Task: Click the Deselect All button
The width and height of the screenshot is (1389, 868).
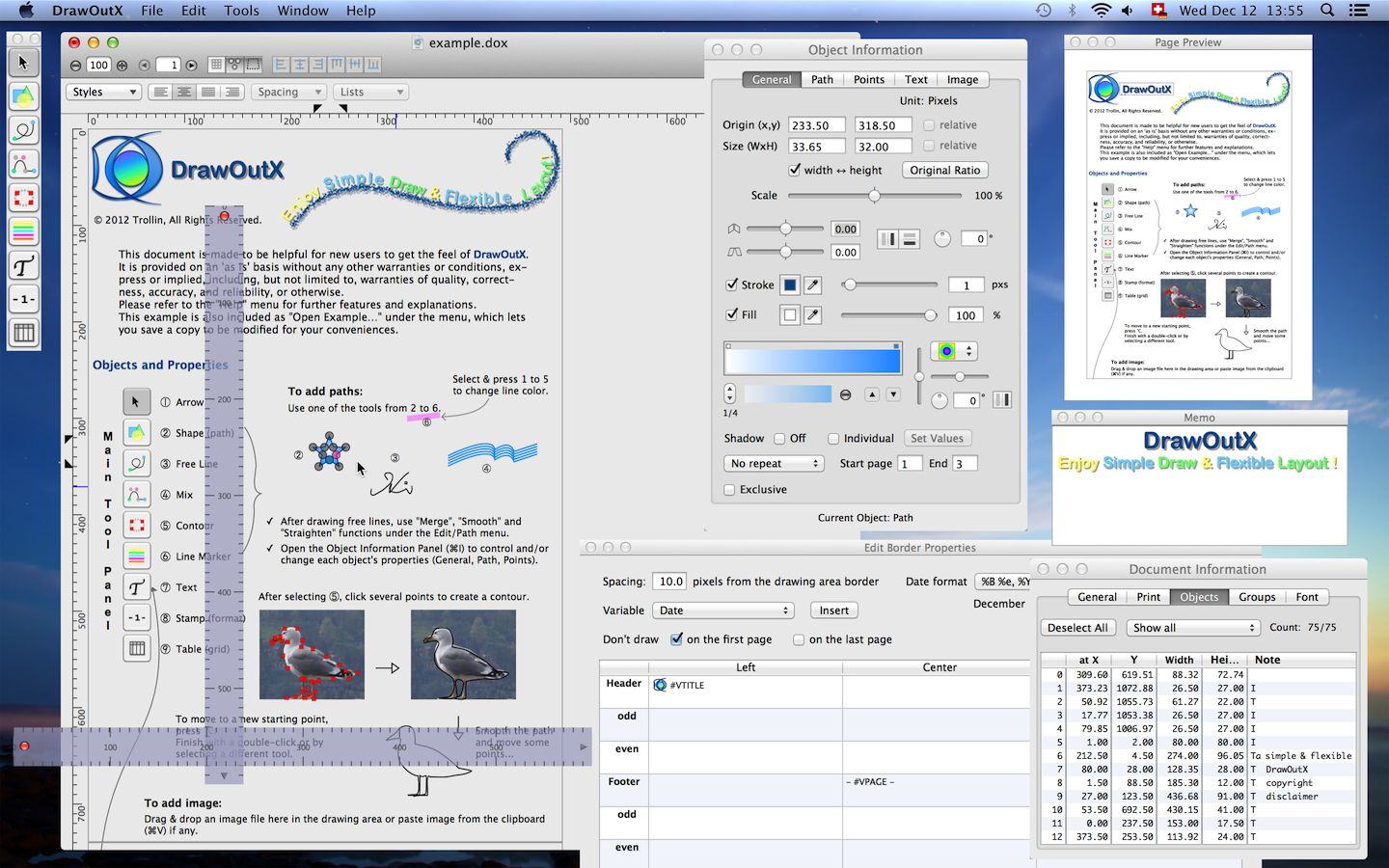Action: 1077,628
